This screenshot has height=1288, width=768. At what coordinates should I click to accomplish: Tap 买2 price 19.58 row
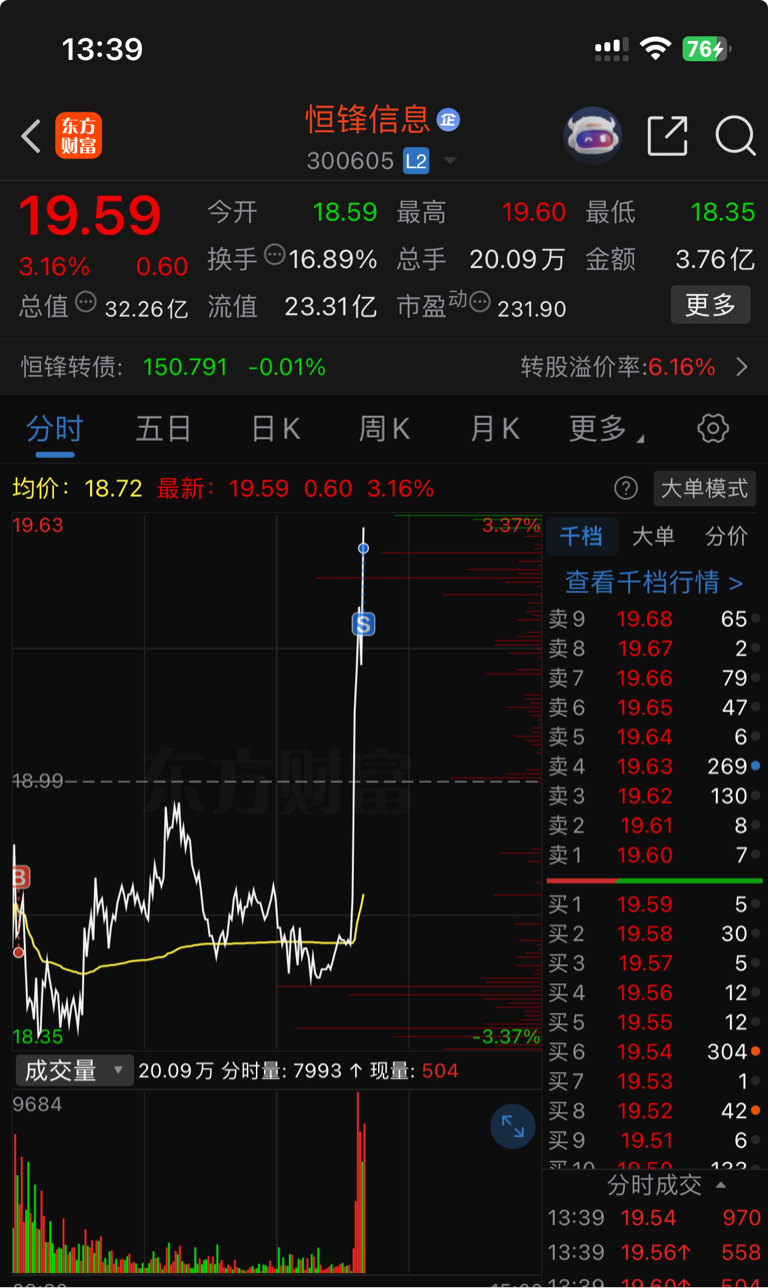(655, 934)
